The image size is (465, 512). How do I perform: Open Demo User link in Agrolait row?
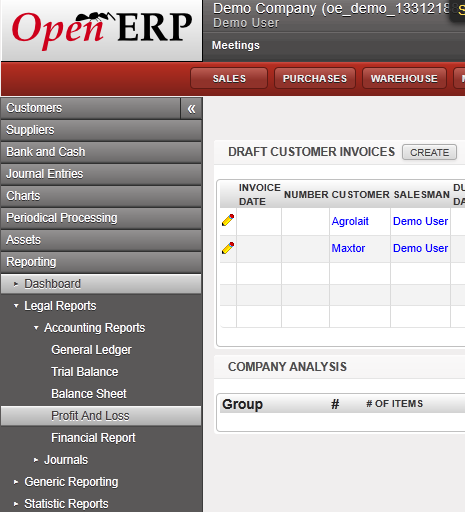pyautogui.click(x=420, y=221)
